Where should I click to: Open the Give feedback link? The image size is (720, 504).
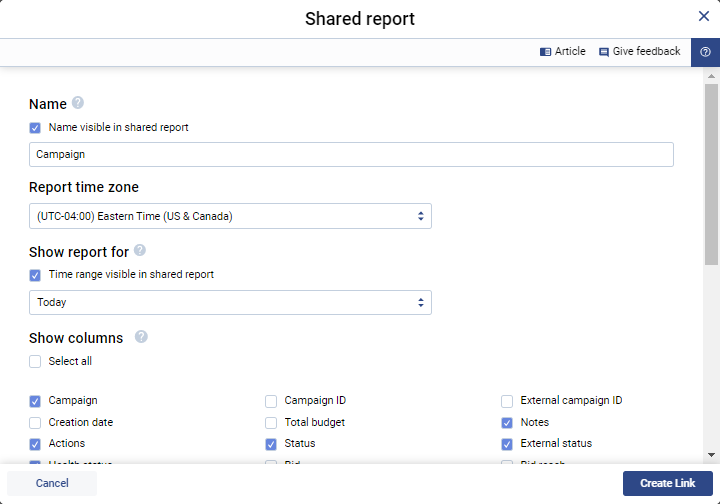pyautogui.click(x=646, y=52)
